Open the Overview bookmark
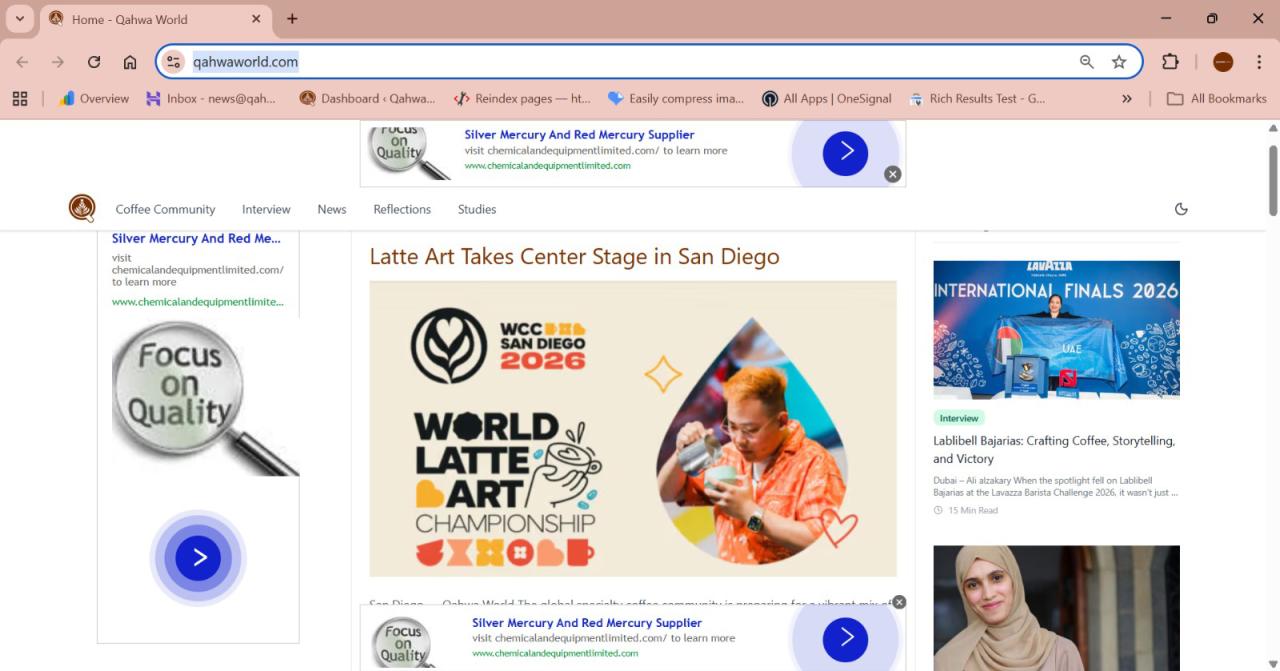 (x=94, y=98)
